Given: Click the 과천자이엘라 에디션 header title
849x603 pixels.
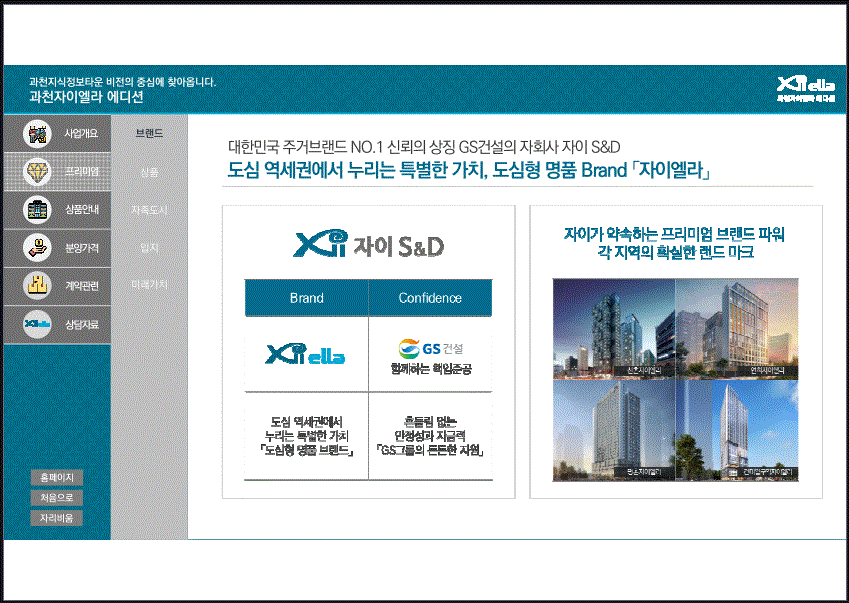Looking at the screenshot, I should coord(86,97).
